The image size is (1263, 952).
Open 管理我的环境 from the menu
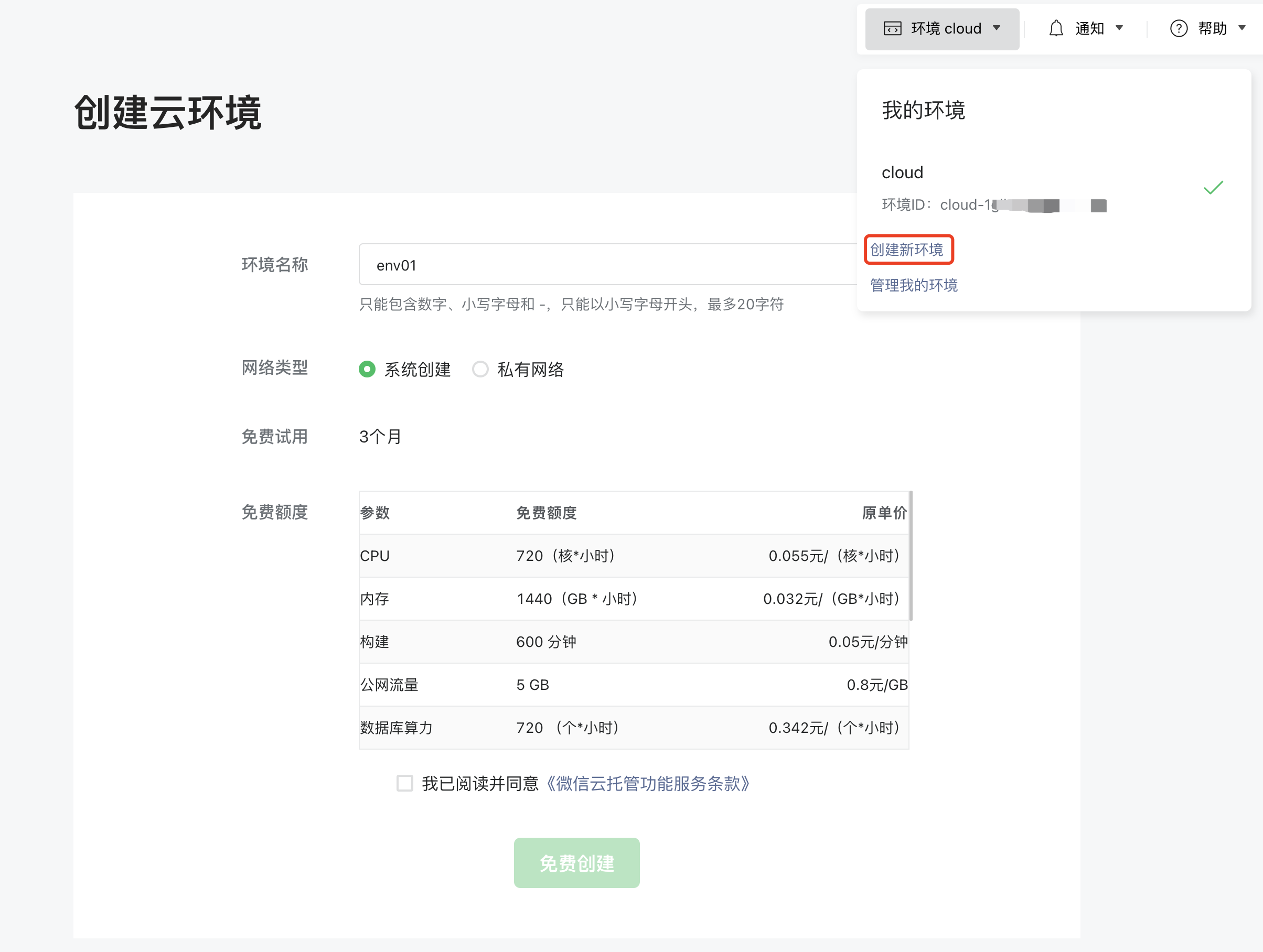914,285
